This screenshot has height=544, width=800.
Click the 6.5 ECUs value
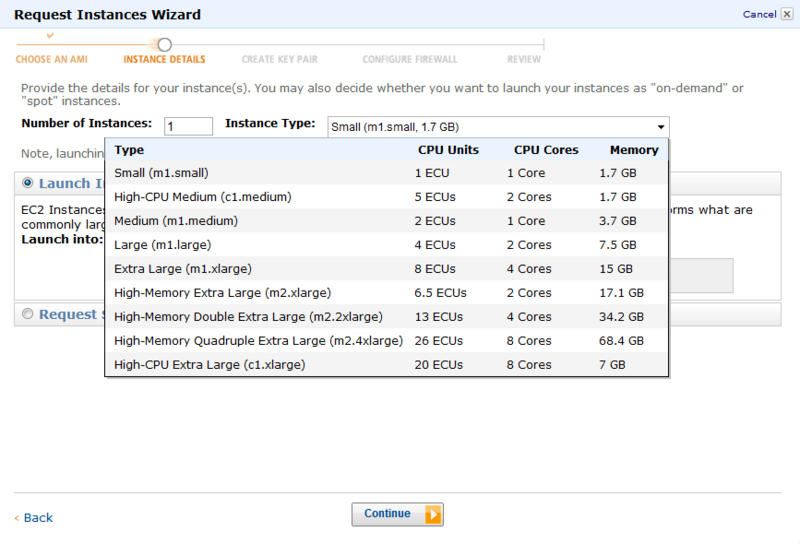pos(440,293)
